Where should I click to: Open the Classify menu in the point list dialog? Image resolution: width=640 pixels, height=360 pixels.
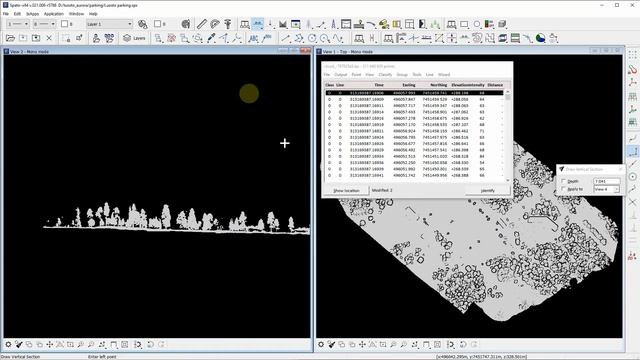click(385, 75)
